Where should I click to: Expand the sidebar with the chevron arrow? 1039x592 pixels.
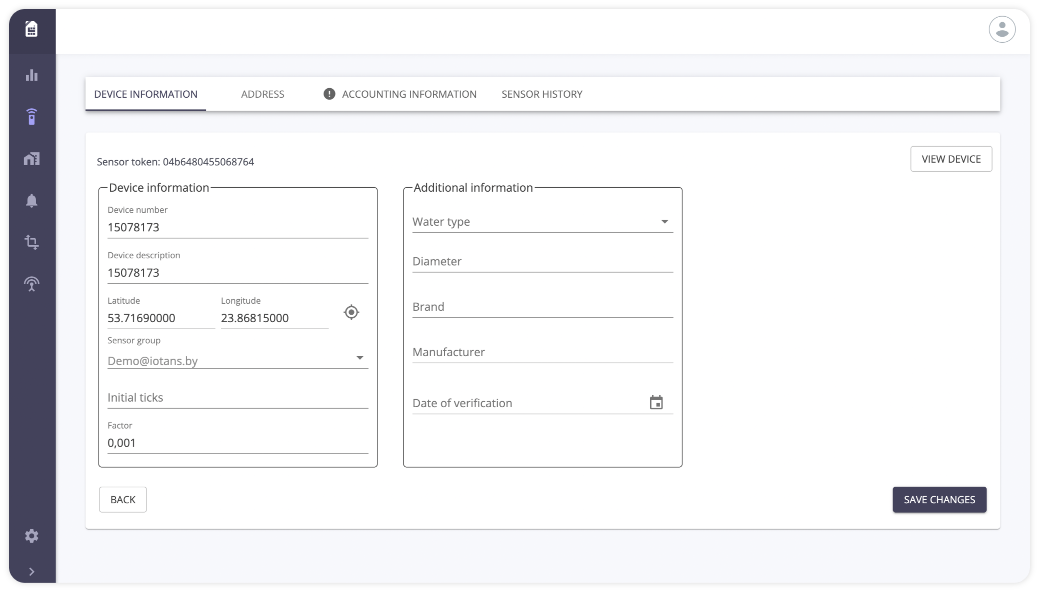click(31, 571)
